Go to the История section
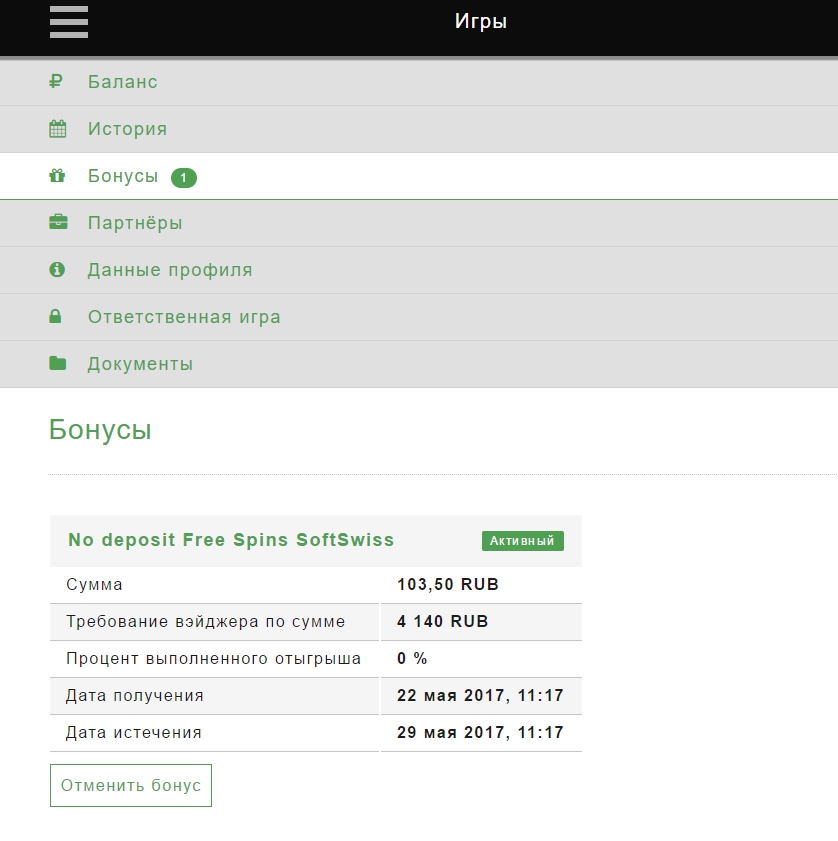This screenshot has width=838, height=841. [x=127, y=129]
